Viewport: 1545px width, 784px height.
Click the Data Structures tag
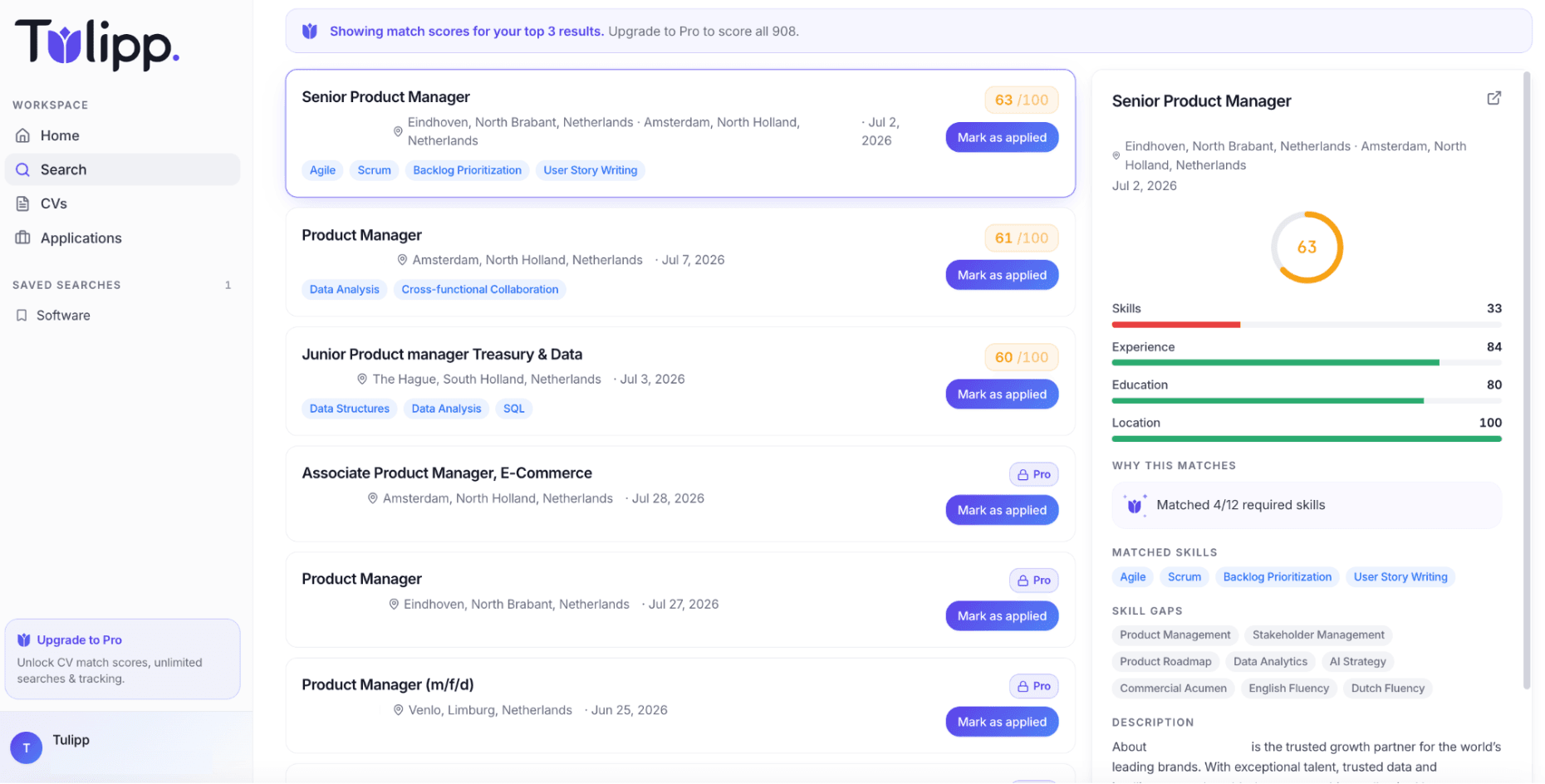pos(349,409)
